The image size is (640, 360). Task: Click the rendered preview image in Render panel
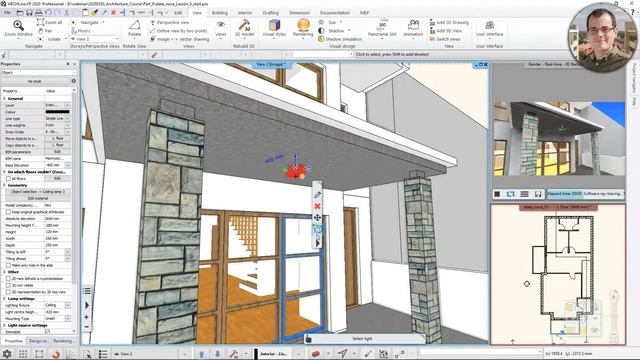pyautogui.click(x=559, y=138)
